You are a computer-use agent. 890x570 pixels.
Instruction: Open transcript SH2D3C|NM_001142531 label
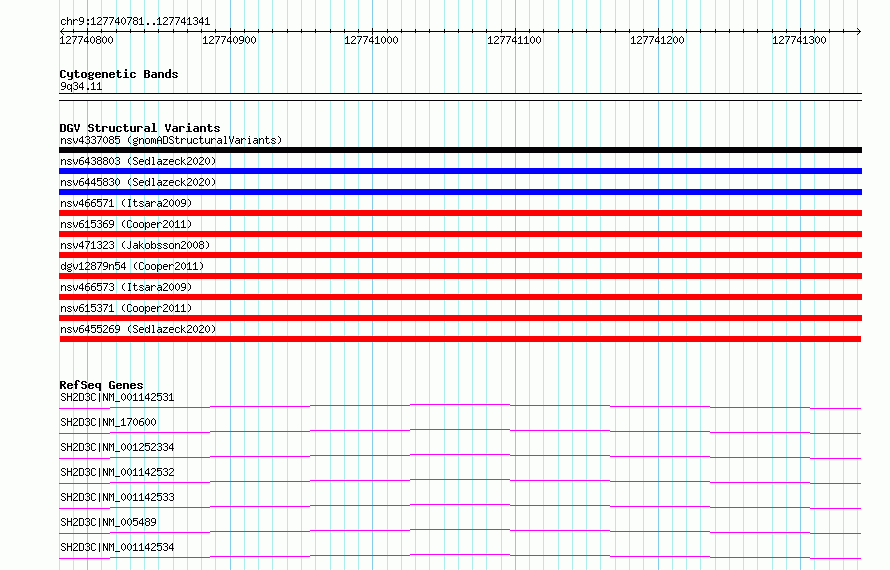click(117, 397)
